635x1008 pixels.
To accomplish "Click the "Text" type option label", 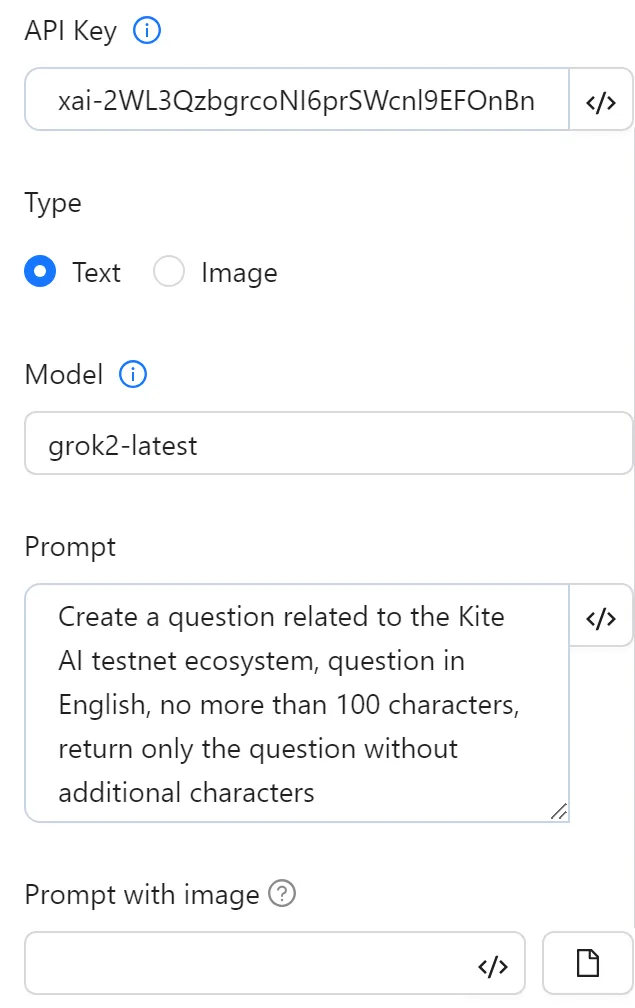I will [96, 273].
